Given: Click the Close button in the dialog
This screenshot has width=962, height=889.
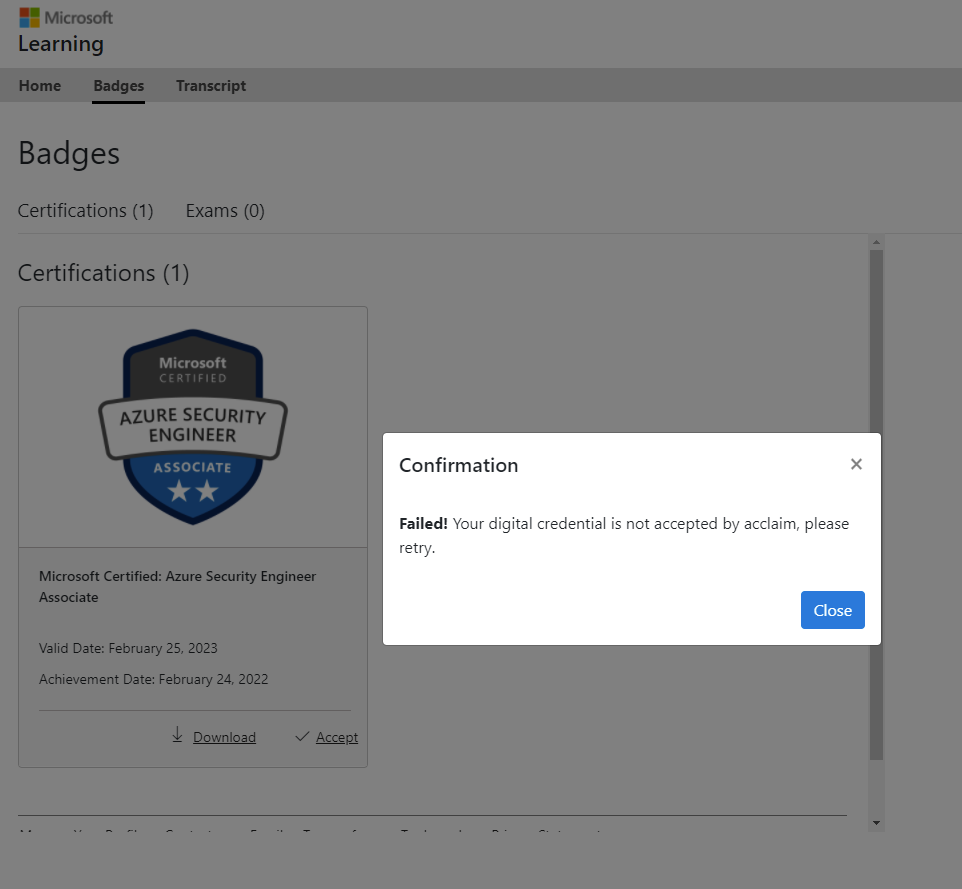Looking at the screenshot, I should pyautogui.click(x=832, y=610).
